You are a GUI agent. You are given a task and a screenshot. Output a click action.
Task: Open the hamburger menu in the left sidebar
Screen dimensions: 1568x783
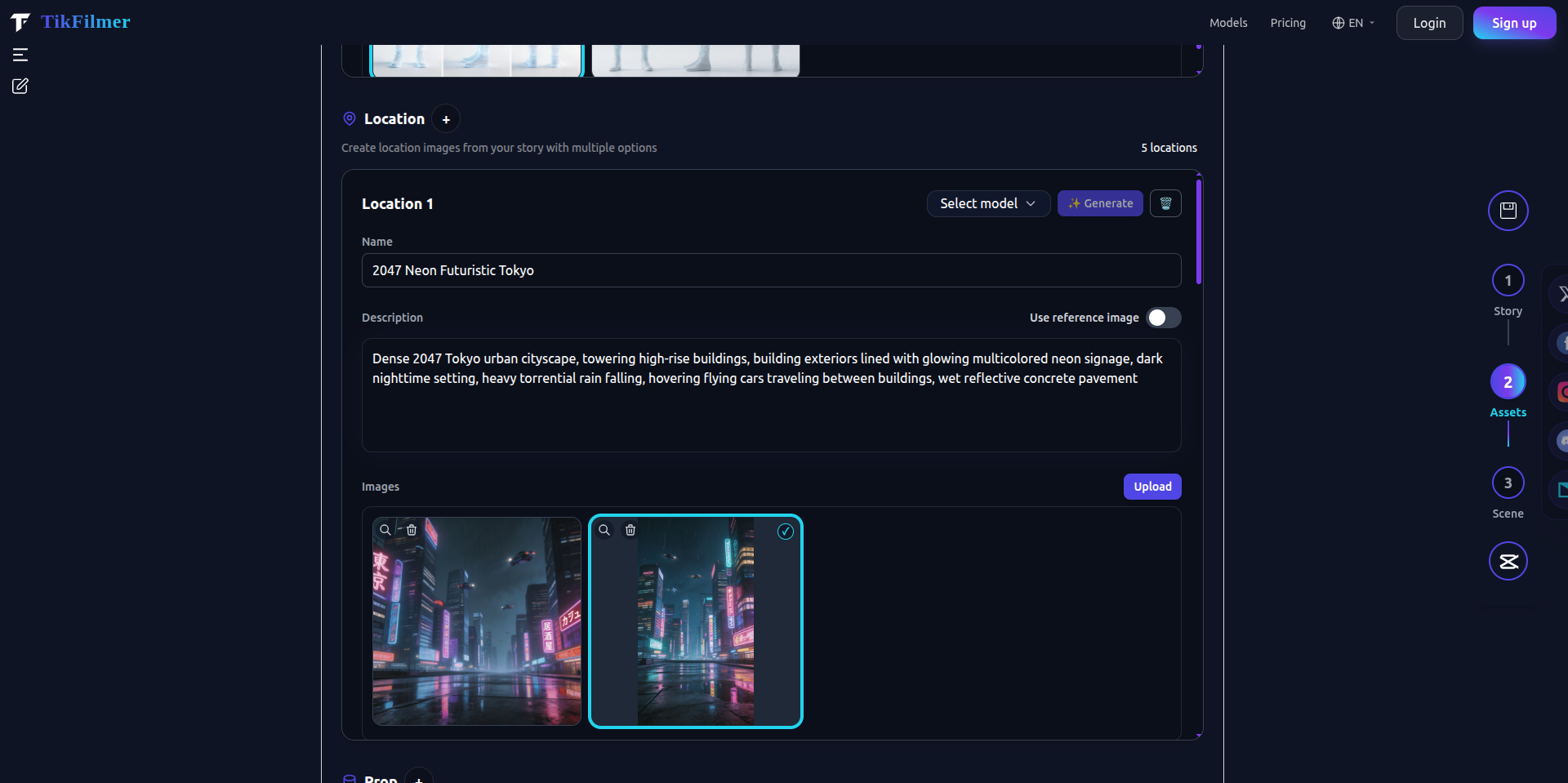pyautogui.click(x=20, y=55)
